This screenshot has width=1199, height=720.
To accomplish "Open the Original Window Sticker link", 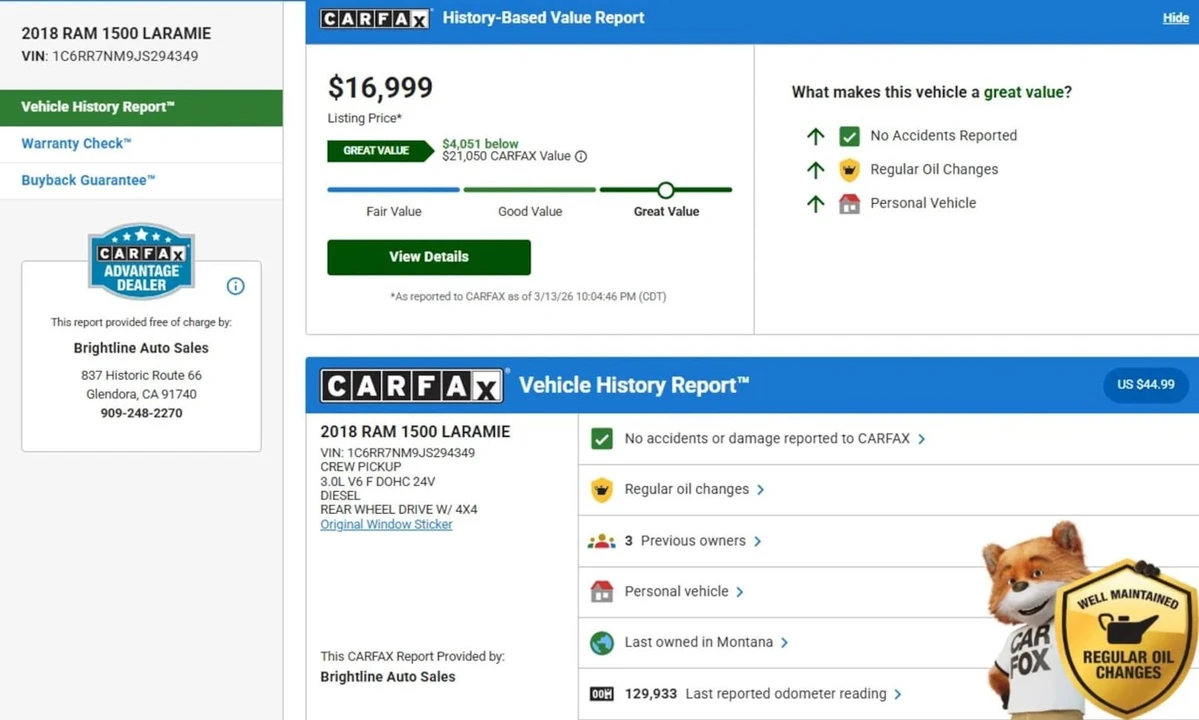I will coord(386,524).
